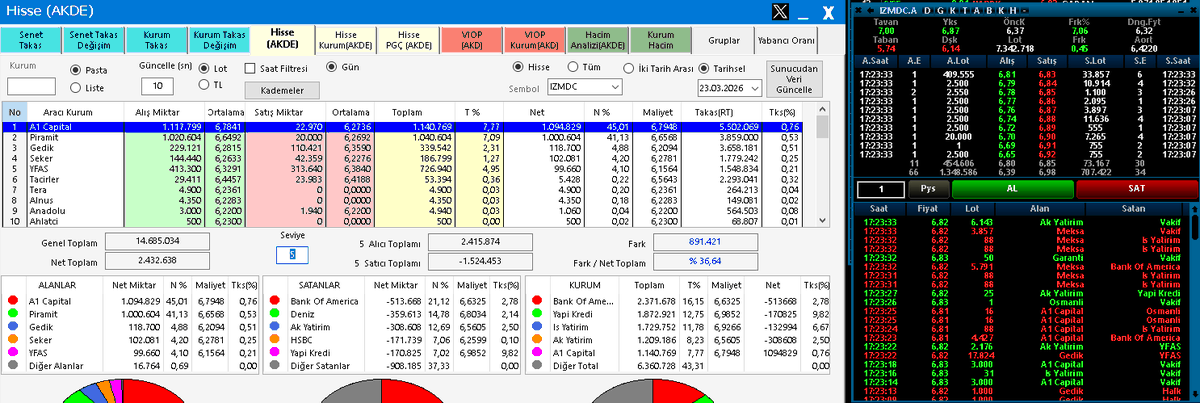The height and width of the screenshot is (403, 1200).
Task: Switch to Hisse Kurum(AKDE) tab
Action: (345, 39)
